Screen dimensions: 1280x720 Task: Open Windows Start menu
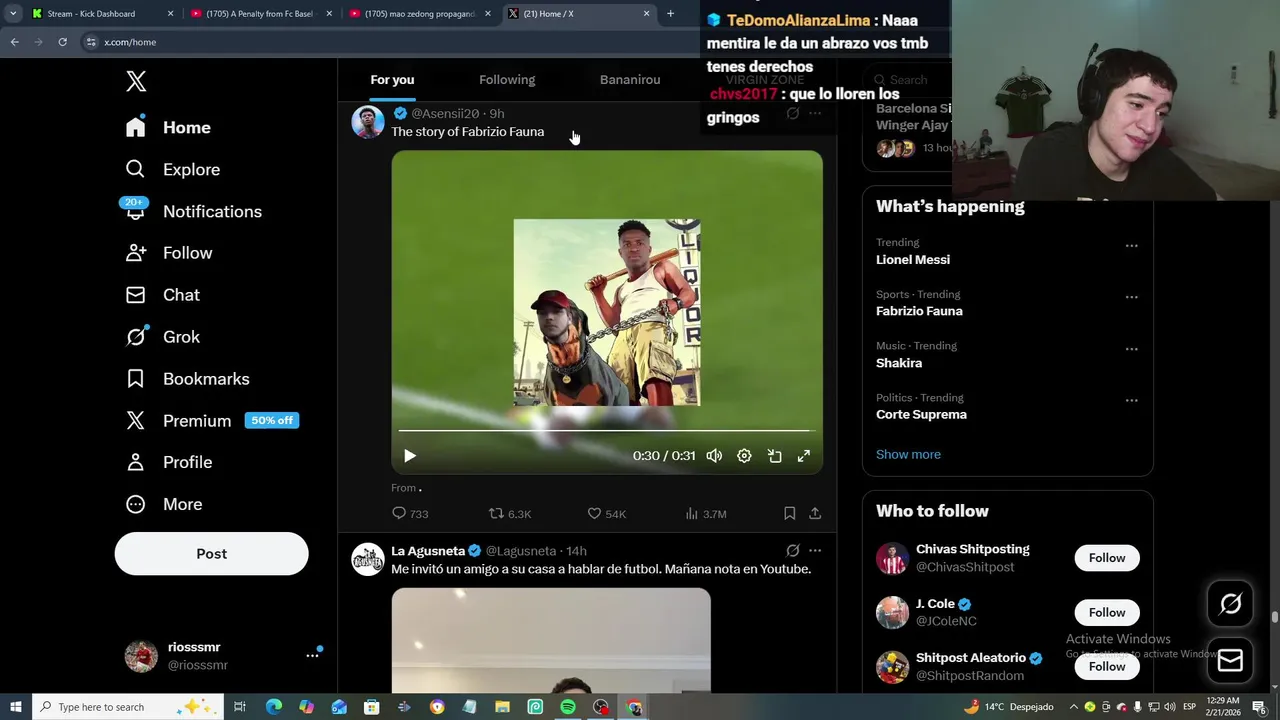(x=15, y=707)
